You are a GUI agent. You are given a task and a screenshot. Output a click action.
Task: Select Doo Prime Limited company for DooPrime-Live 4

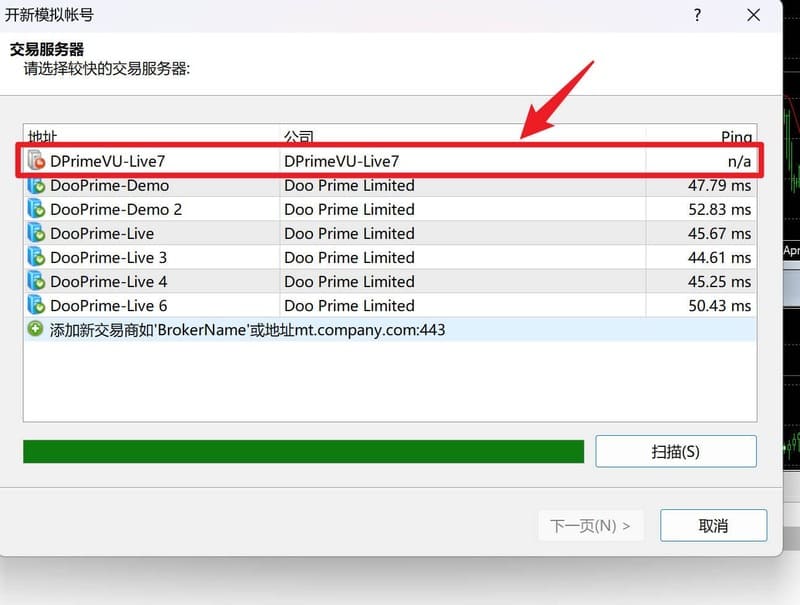(x=349, y=281)
